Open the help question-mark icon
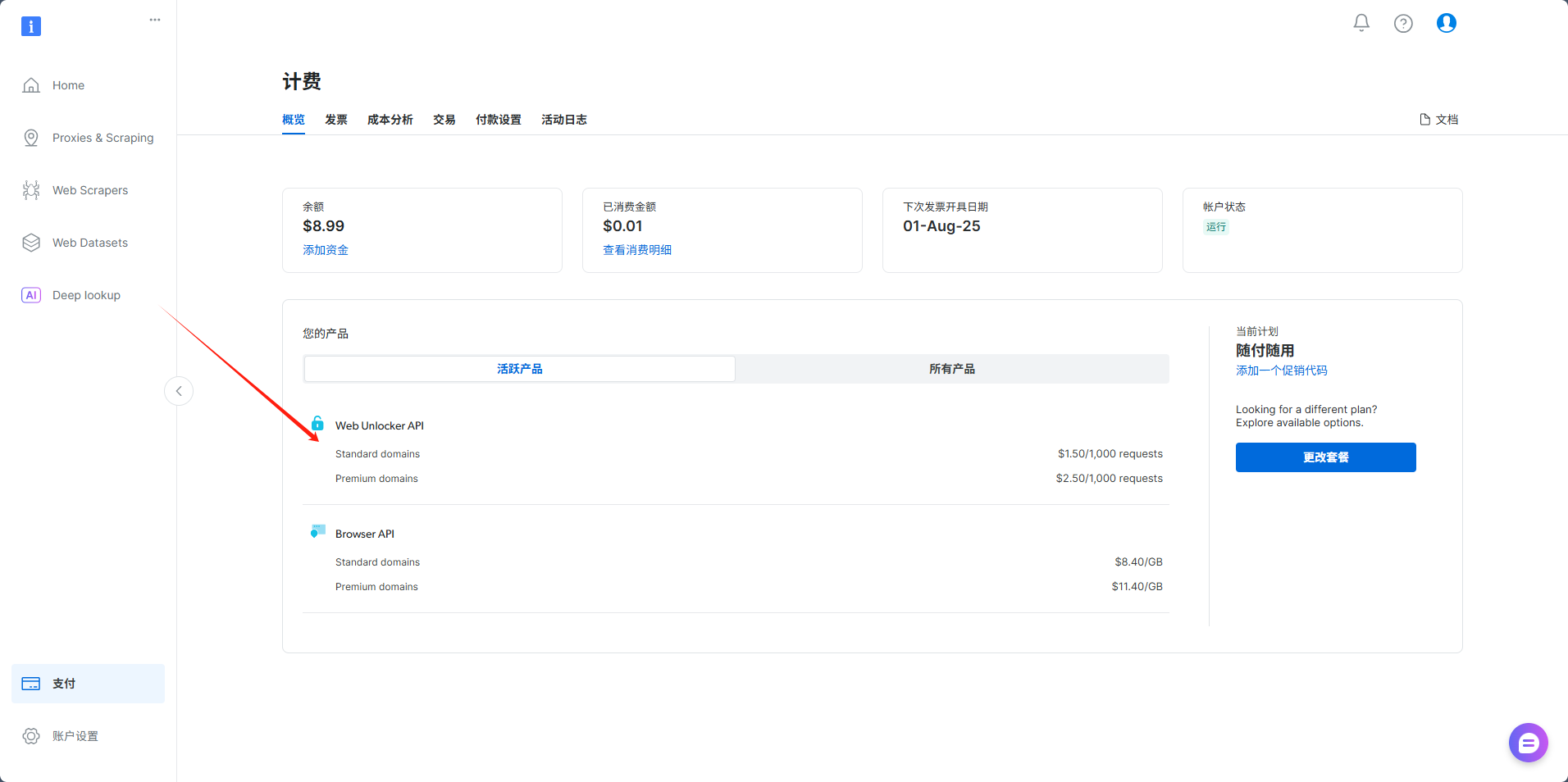 [x=1403, y=23]
